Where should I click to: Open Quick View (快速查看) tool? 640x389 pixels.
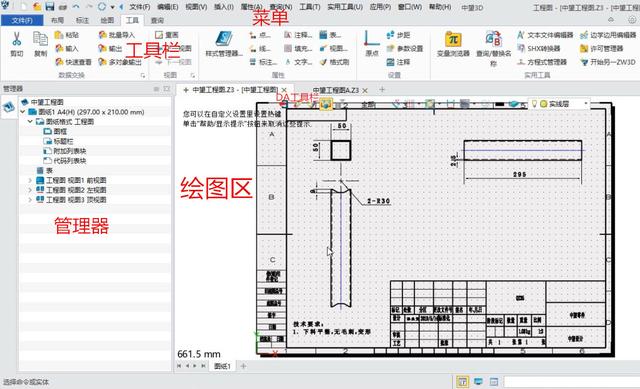click(73, 62)
